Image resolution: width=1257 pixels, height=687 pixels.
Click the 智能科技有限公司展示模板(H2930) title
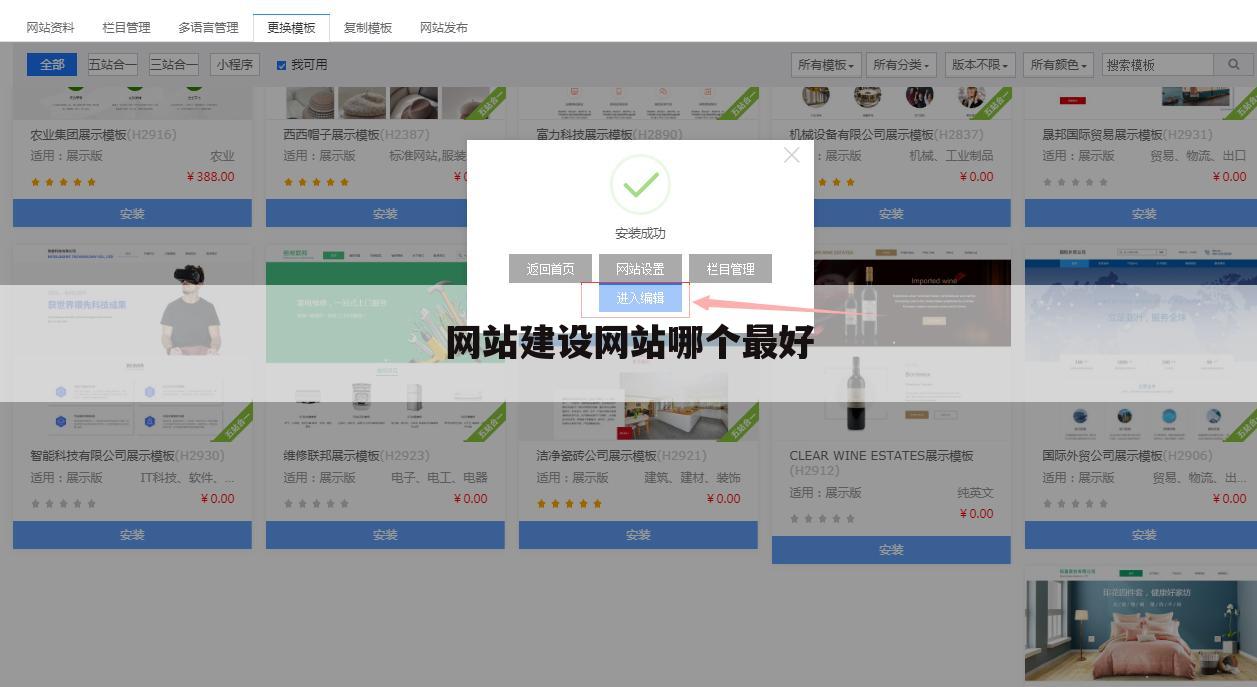127,455
